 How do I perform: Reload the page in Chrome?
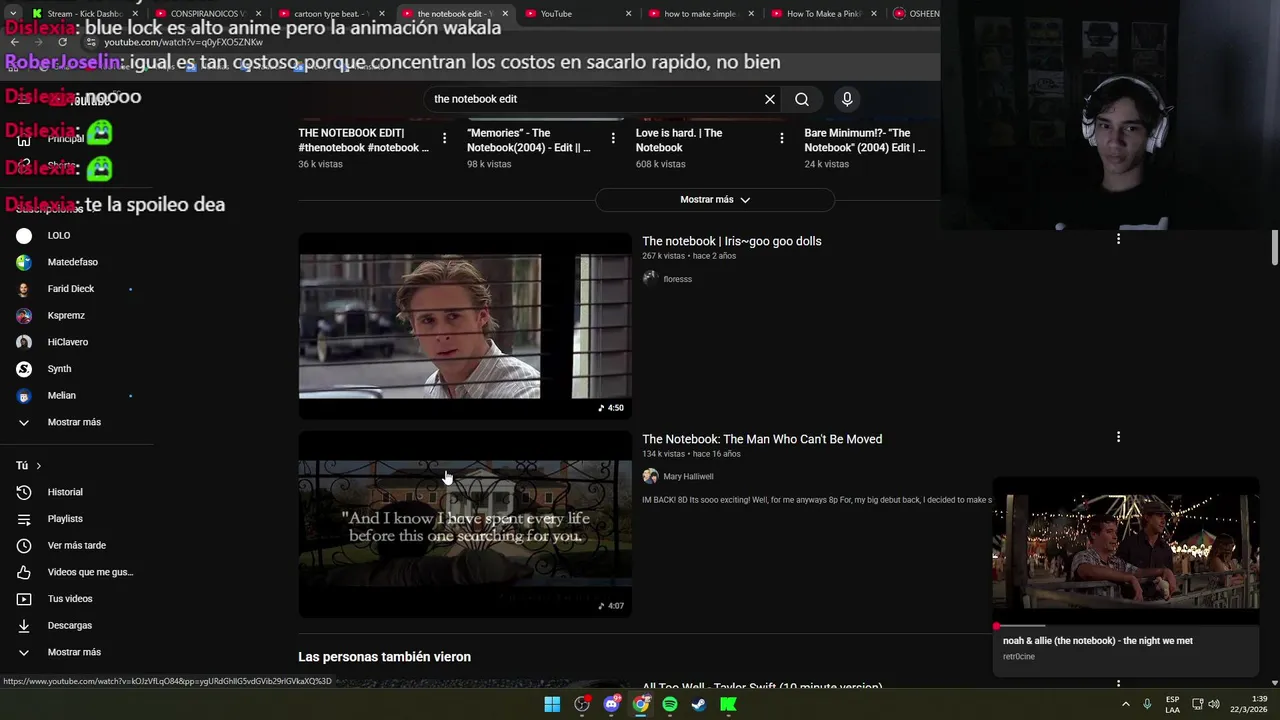(x=62, y=42)
